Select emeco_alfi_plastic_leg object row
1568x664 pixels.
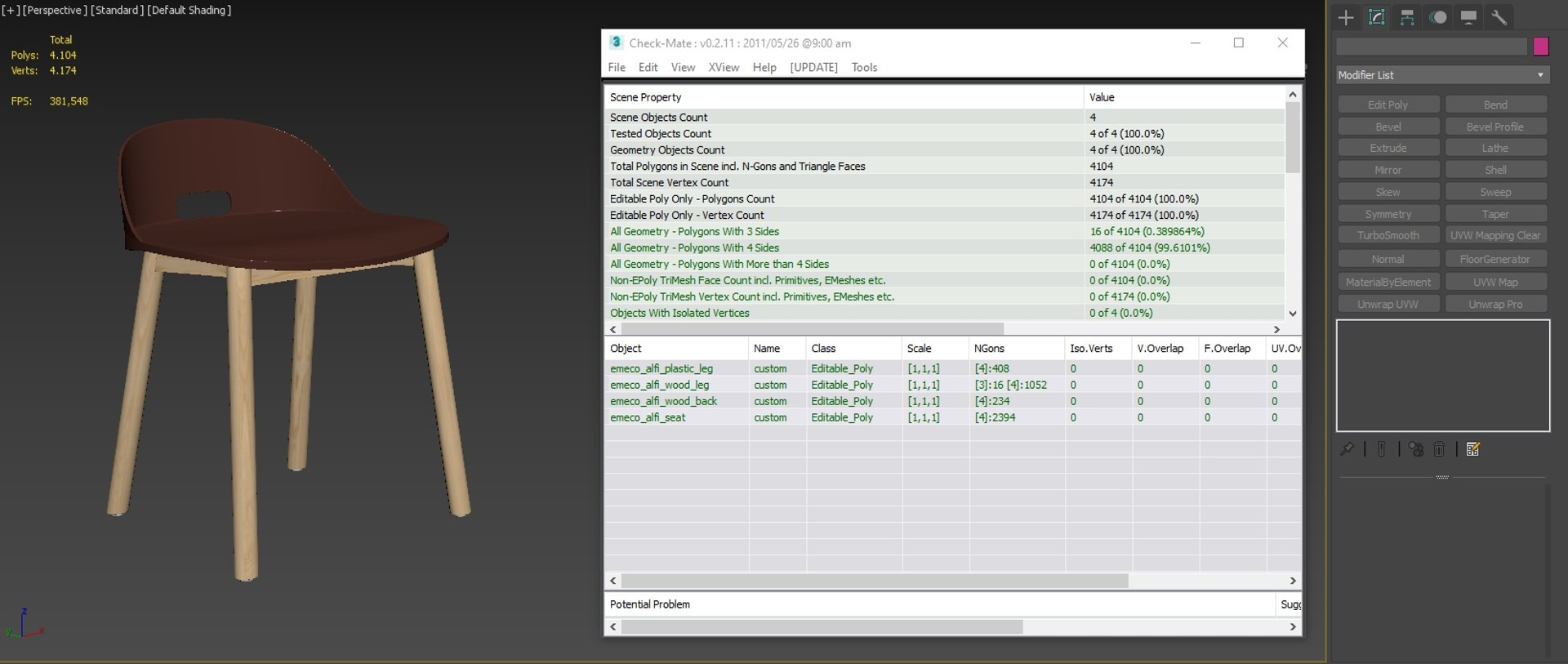[x=952, y=368]
